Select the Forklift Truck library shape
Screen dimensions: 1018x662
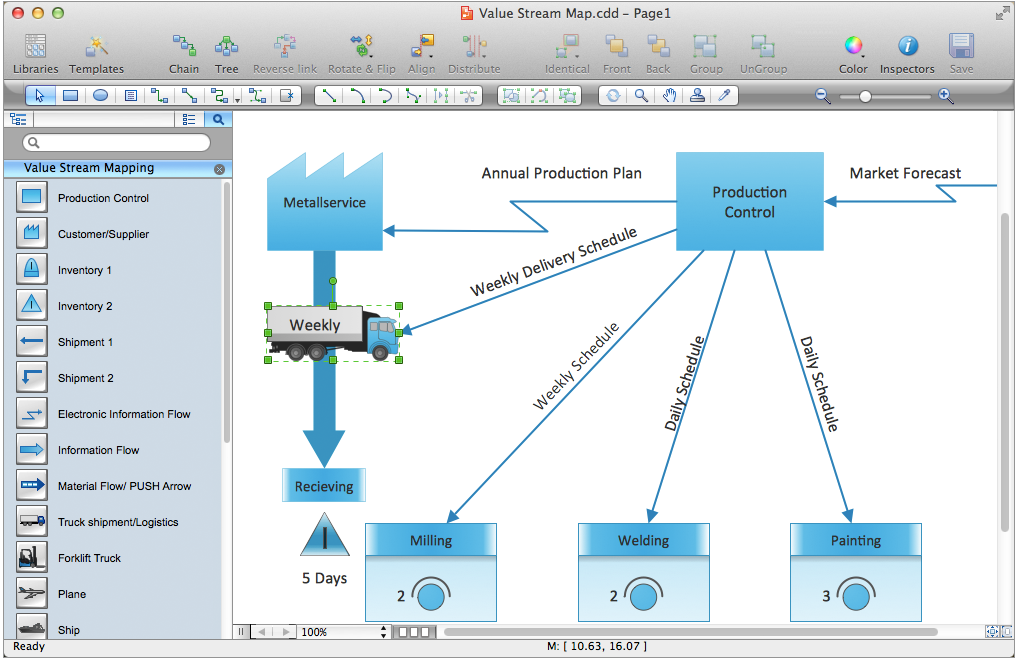pos(32,558)
